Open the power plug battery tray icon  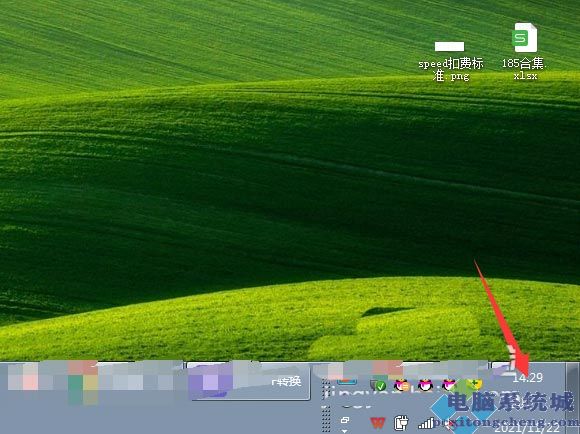(401, 423)
